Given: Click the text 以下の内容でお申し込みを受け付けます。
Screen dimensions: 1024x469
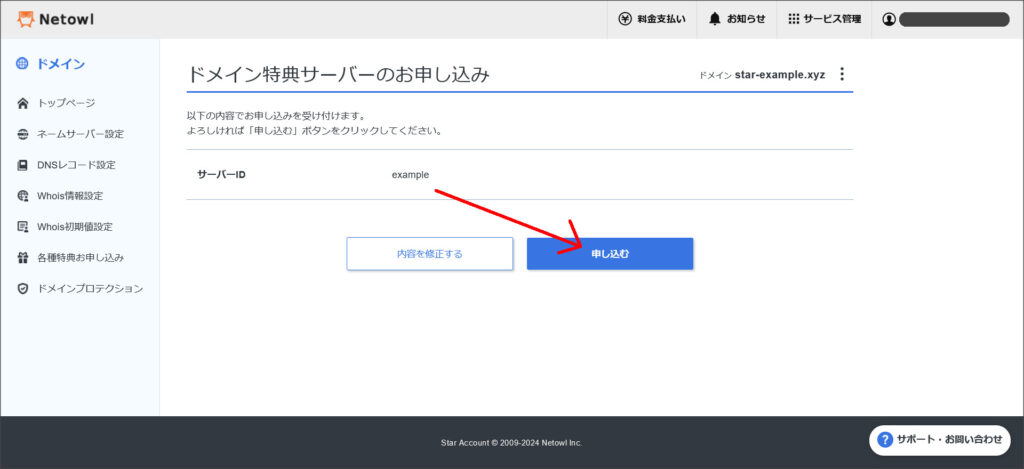Looking at the screenshot, I should coord(276,116).
